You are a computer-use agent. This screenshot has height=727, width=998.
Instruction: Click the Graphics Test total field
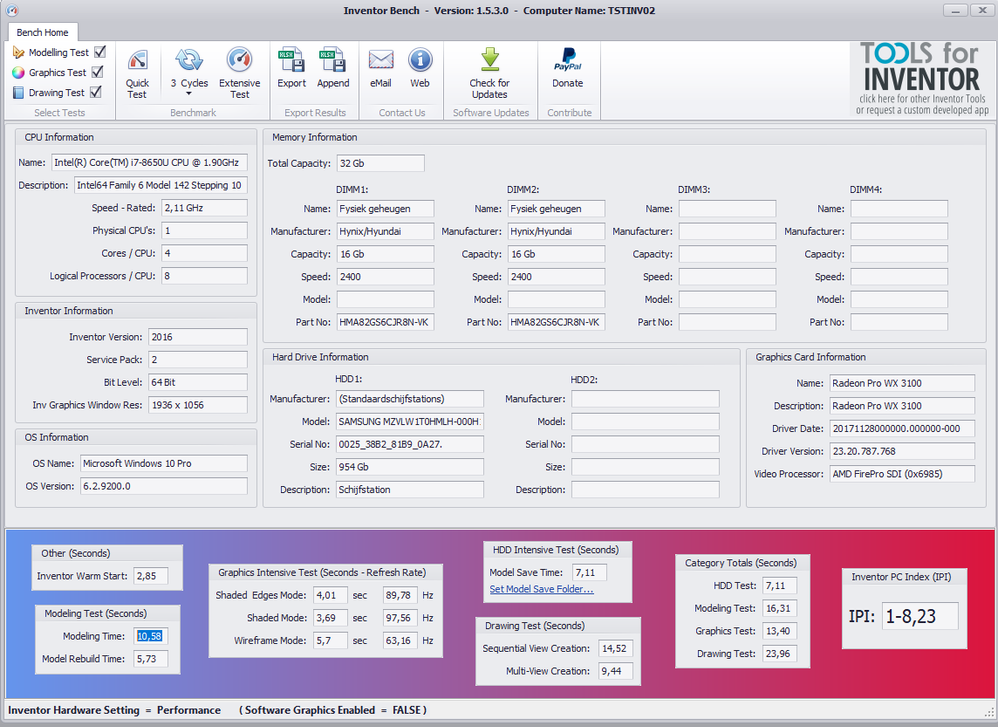pyautogui.click(x=780, y=632)
